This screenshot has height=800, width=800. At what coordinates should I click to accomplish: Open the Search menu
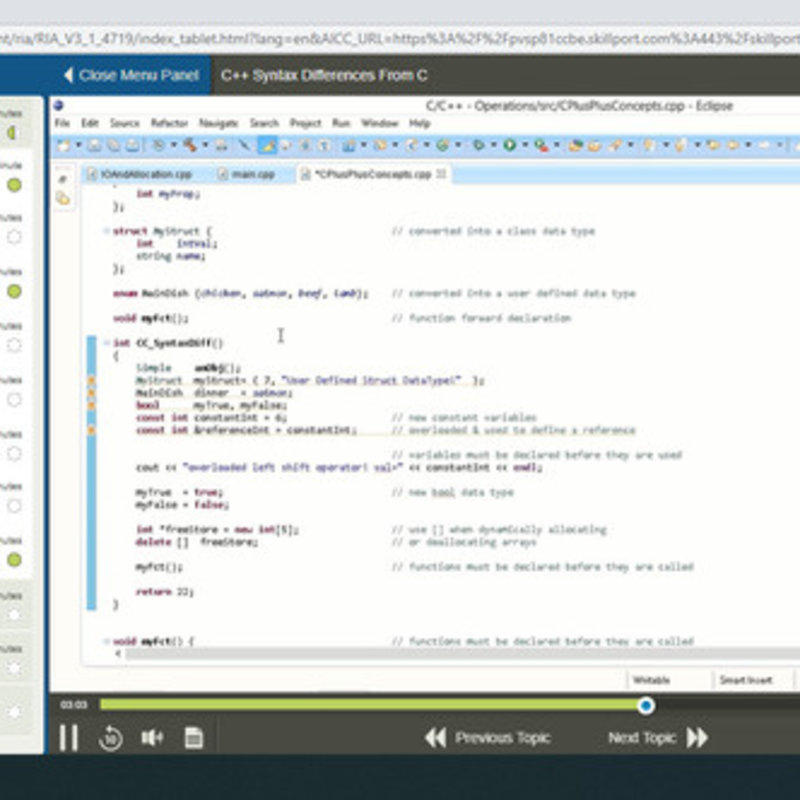point(264,123)
